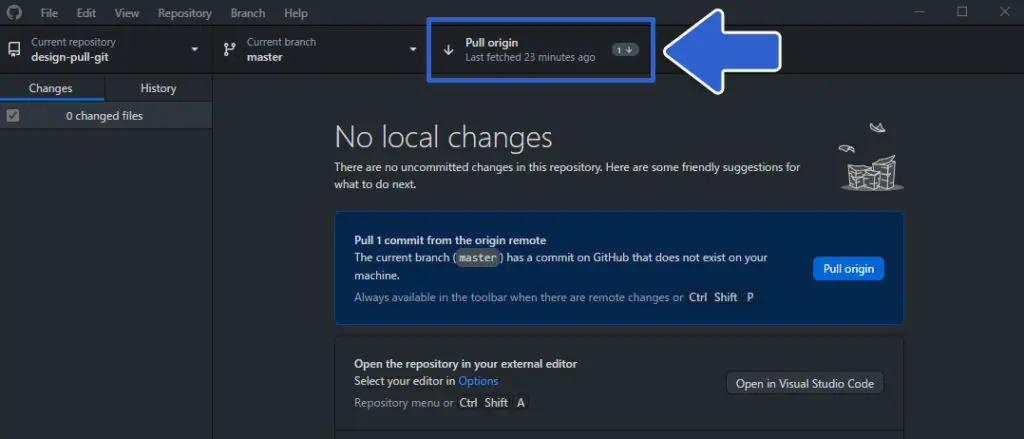Open the File menu
This screenshot has width=1024, height=439.
(49, 13)
